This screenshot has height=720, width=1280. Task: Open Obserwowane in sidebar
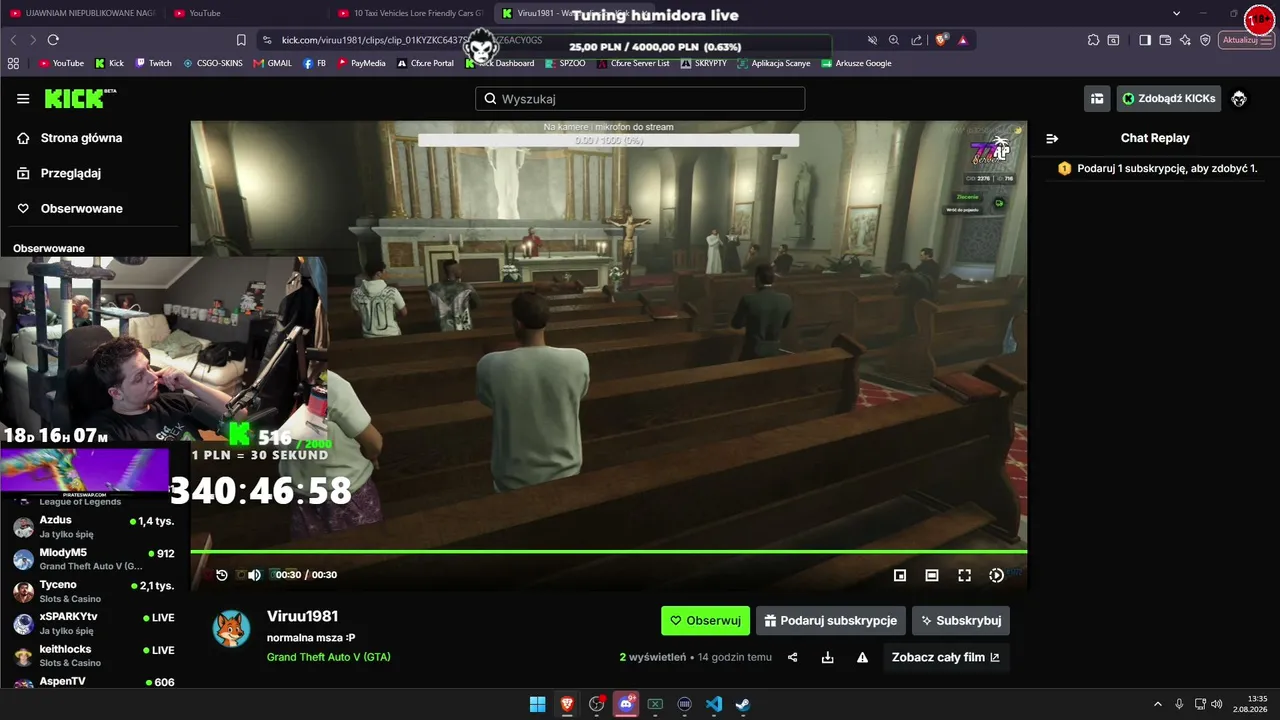[x=70, y=208]
